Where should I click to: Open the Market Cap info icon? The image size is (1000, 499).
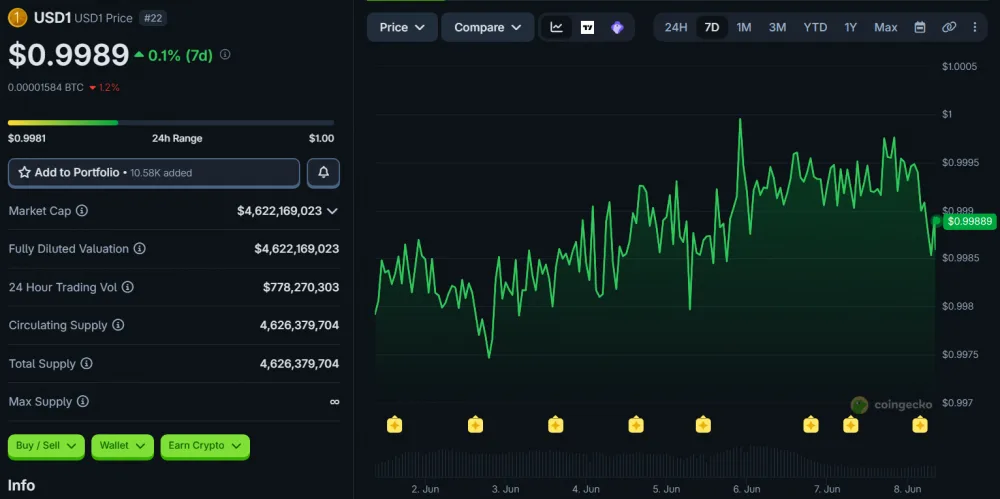[82, 211]
